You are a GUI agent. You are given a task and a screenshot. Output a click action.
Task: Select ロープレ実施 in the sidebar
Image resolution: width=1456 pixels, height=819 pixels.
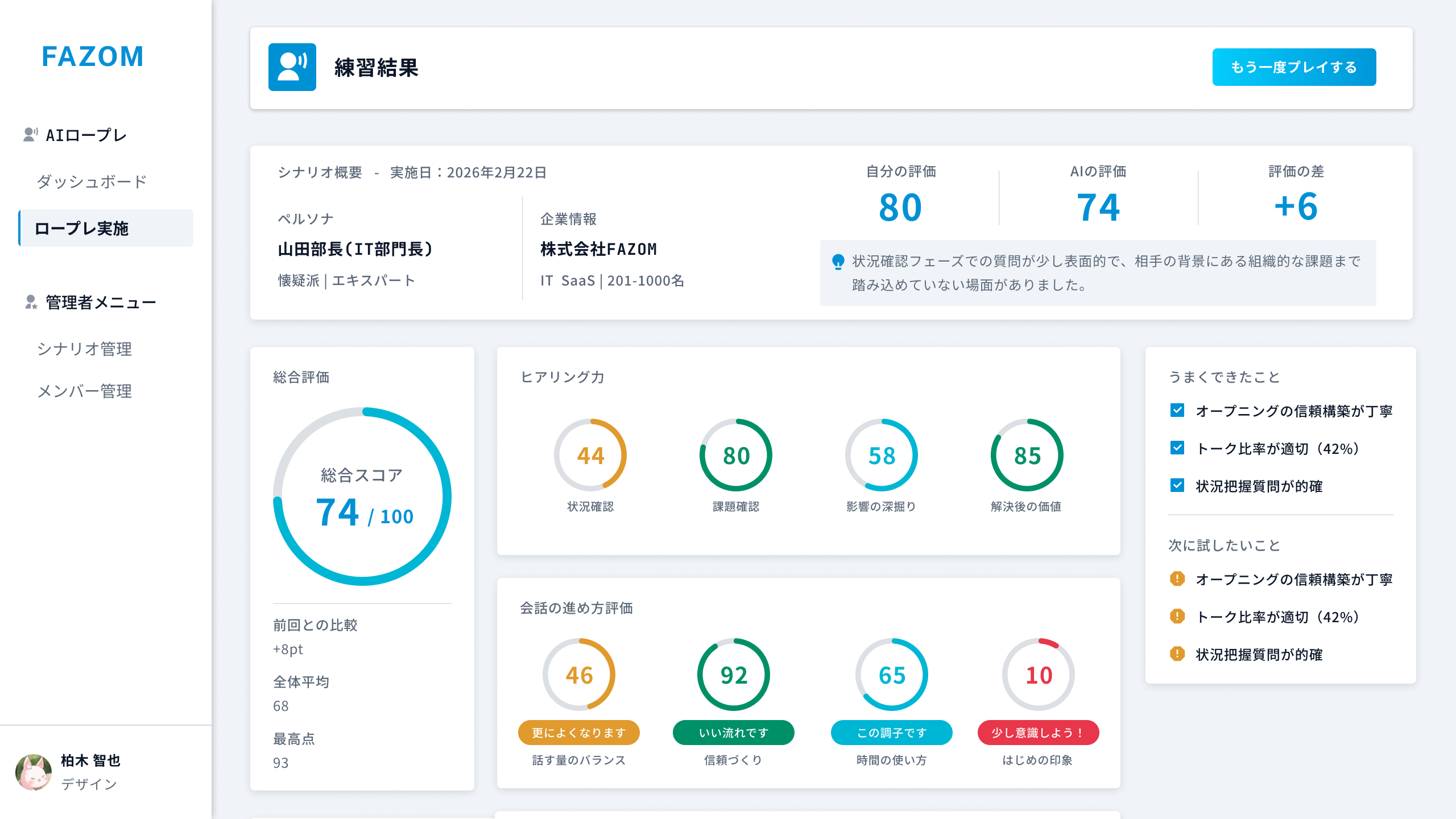tap(82, 229)
